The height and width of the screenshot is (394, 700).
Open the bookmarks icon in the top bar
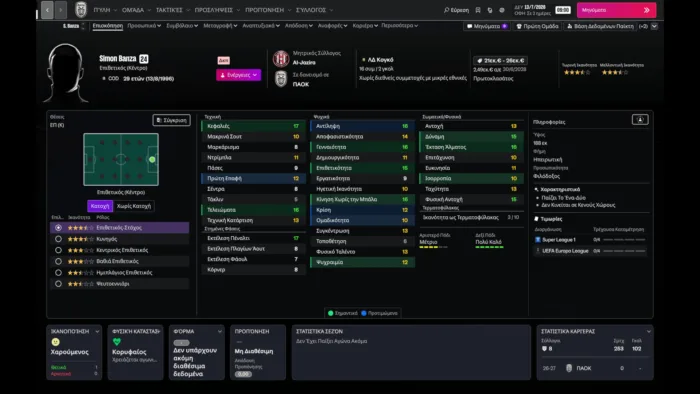(478, 10)
